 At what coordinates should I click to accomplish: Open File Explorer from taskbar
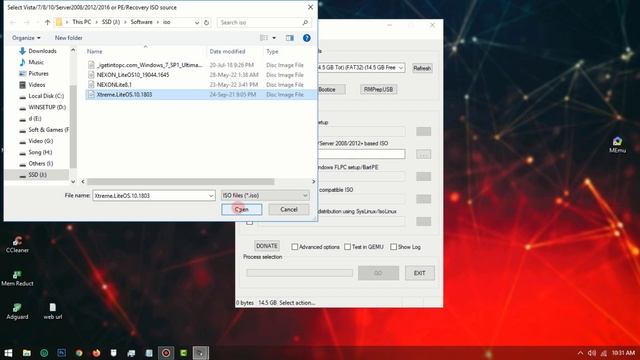pos(27,353)
